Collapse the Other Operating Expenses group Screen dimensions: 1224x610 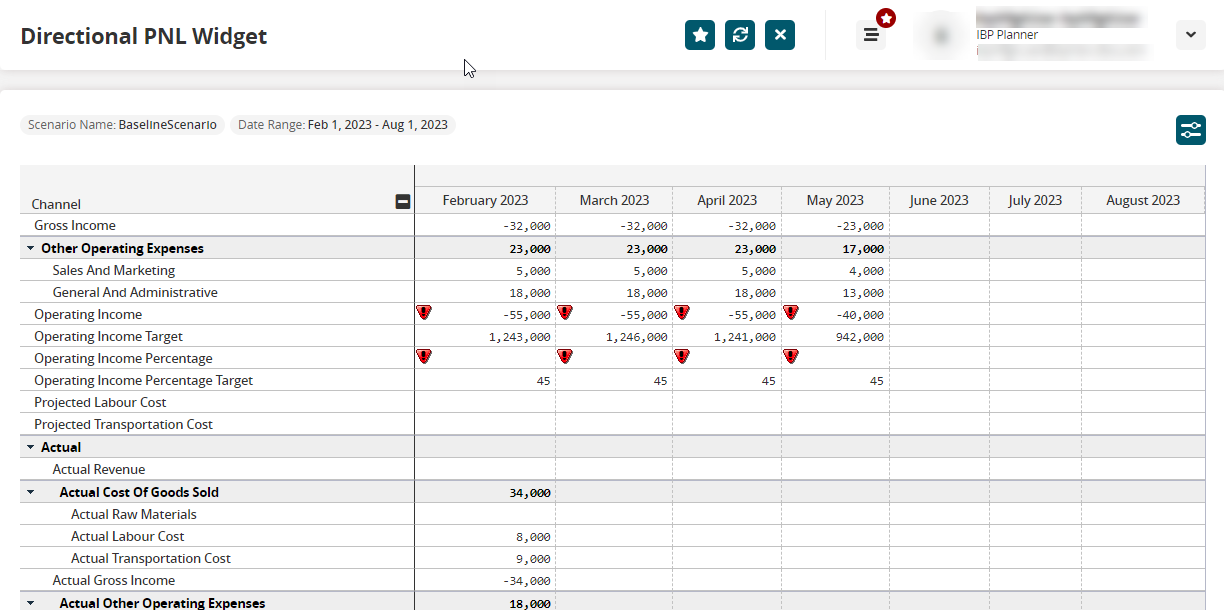click(x=30, y=249)
